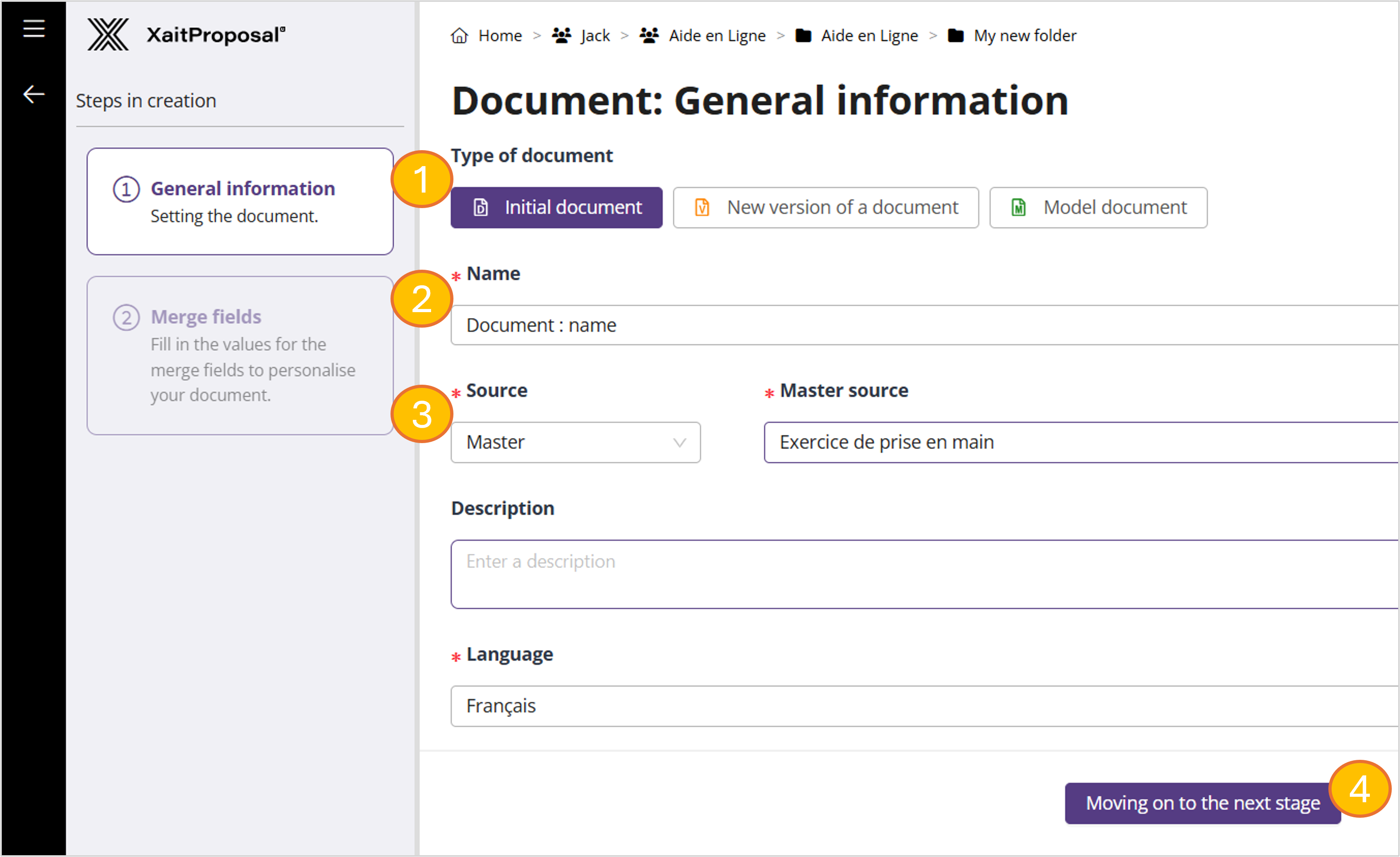Select the General information step

pyautogui.click(x=239, y=201)
